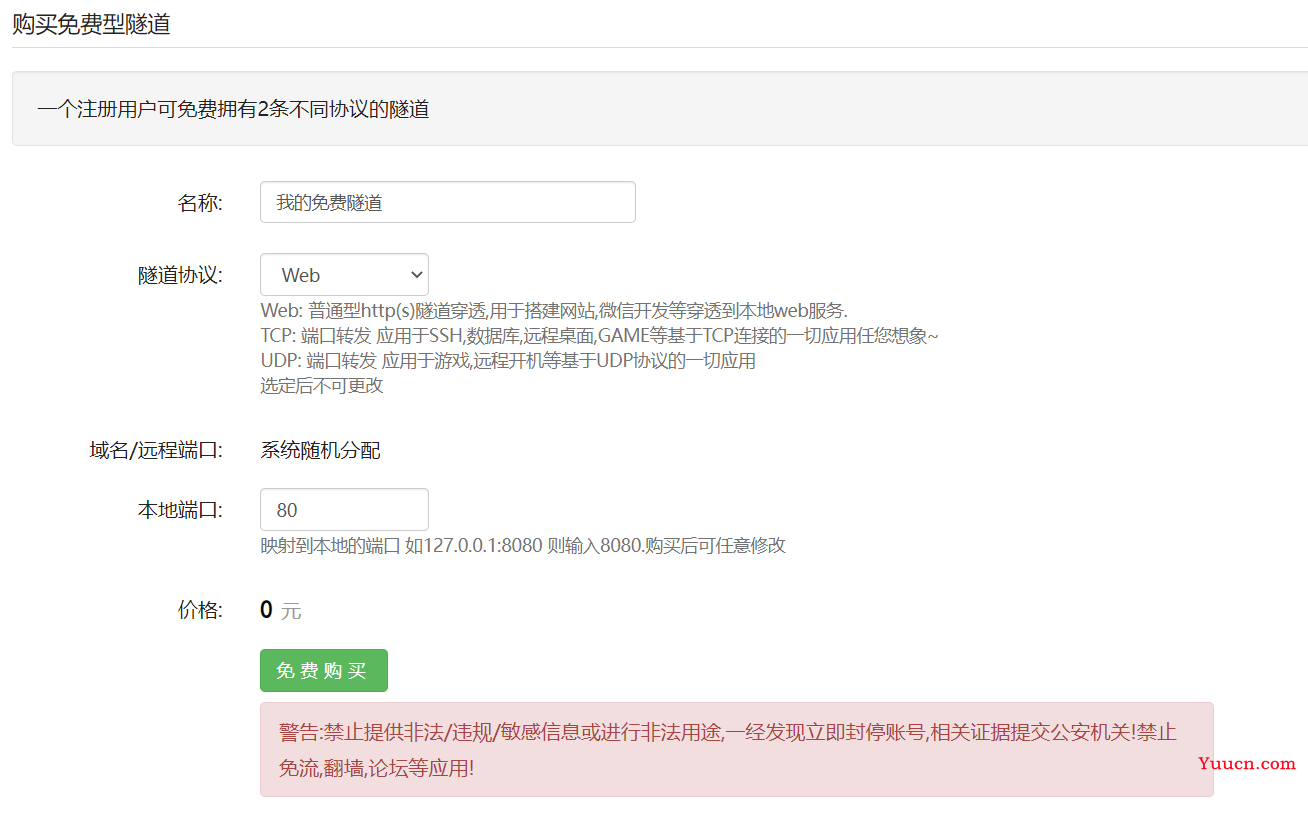Click the 隧道协议: label
The image size is (1308, 818).
(180, 275)
